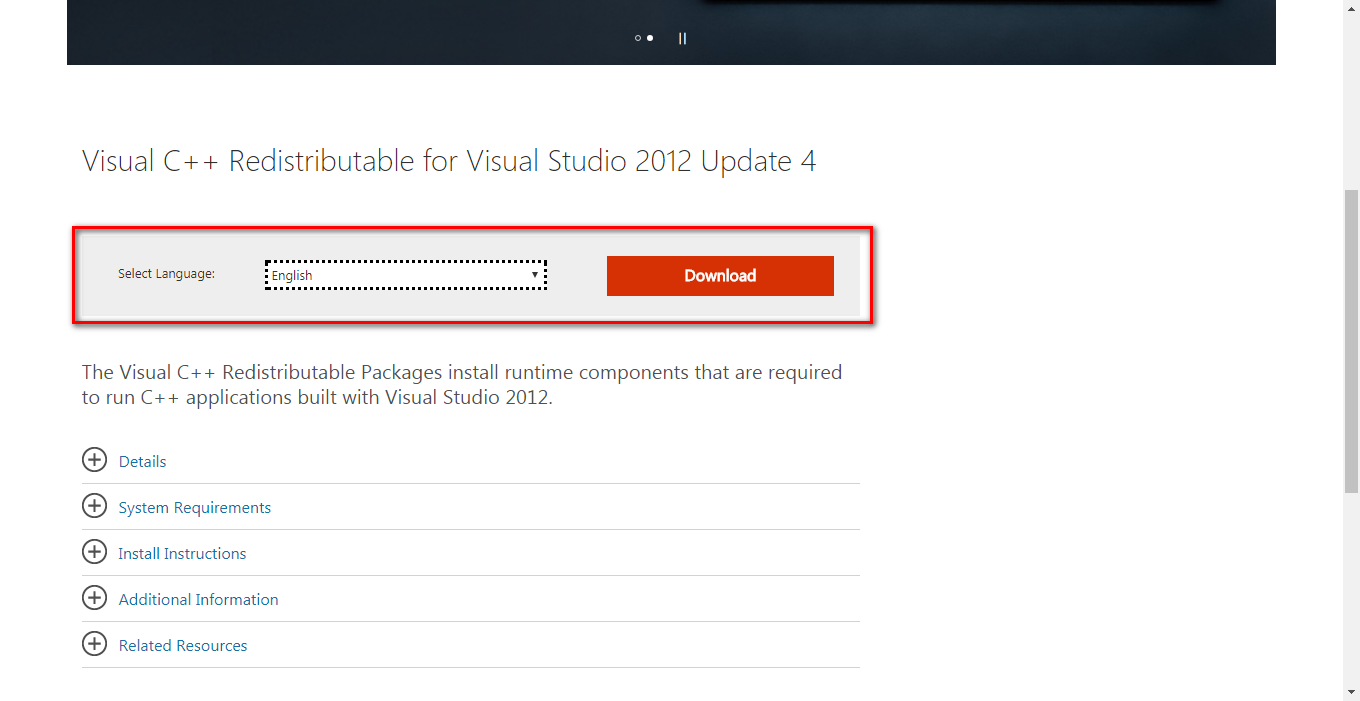This screenshot has width=1360, height=701.
Task: Click the scrollbar down arrow
Action: pyautogui.click(x=1351, y=692)
